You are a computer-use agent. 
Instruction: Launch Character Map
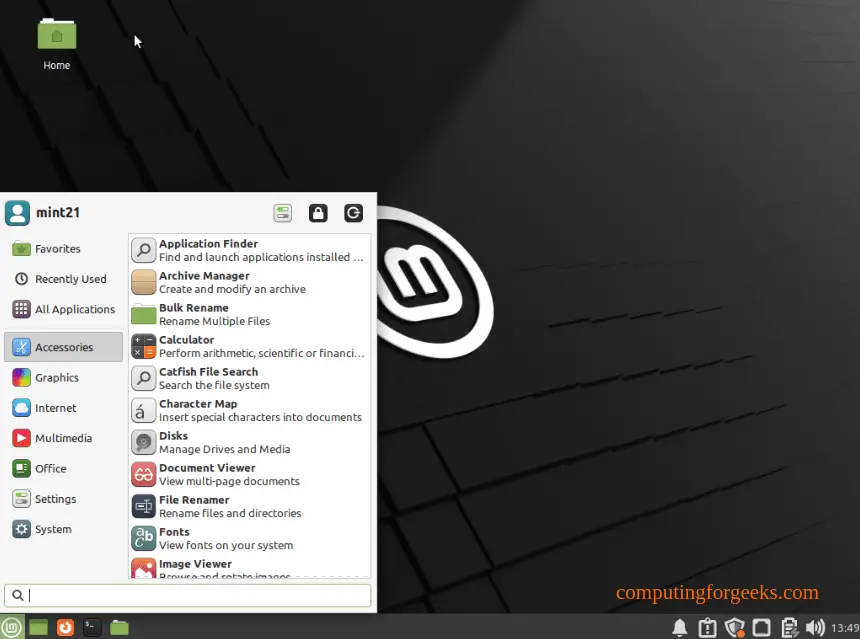250,410
